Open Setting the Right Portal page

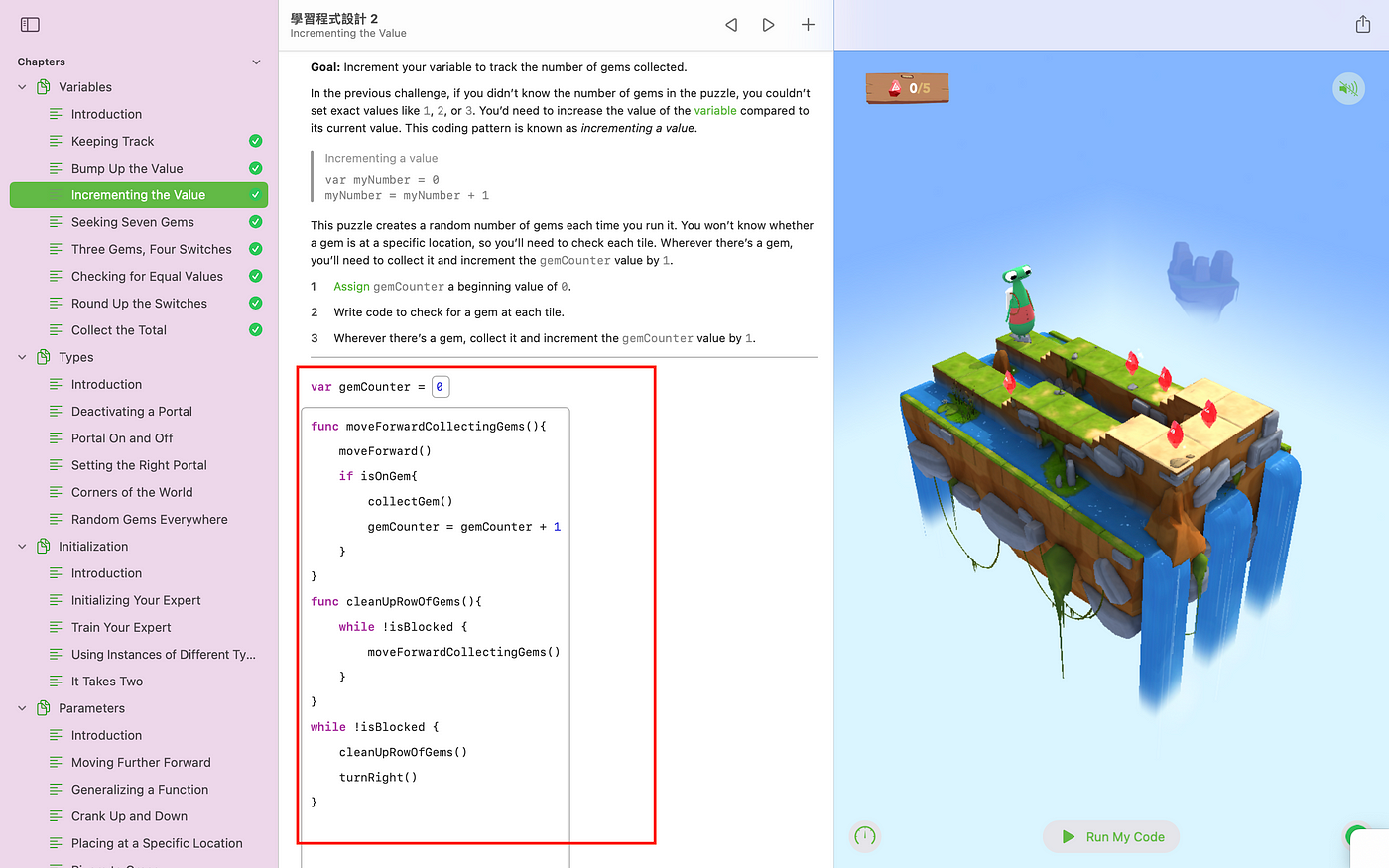(139, 465)
